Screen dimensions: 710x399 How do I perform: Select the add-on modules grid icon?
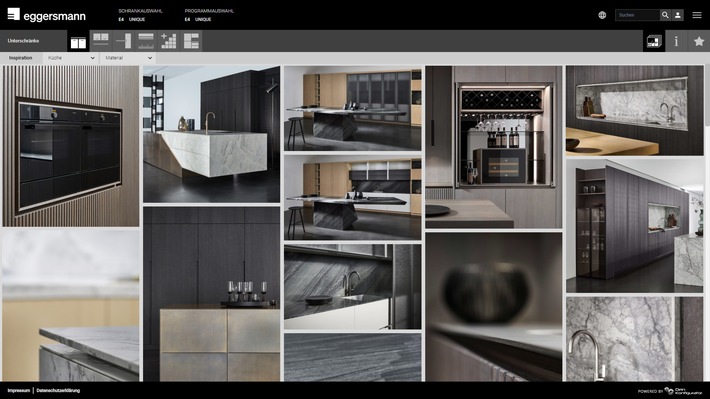click(168, 41)
